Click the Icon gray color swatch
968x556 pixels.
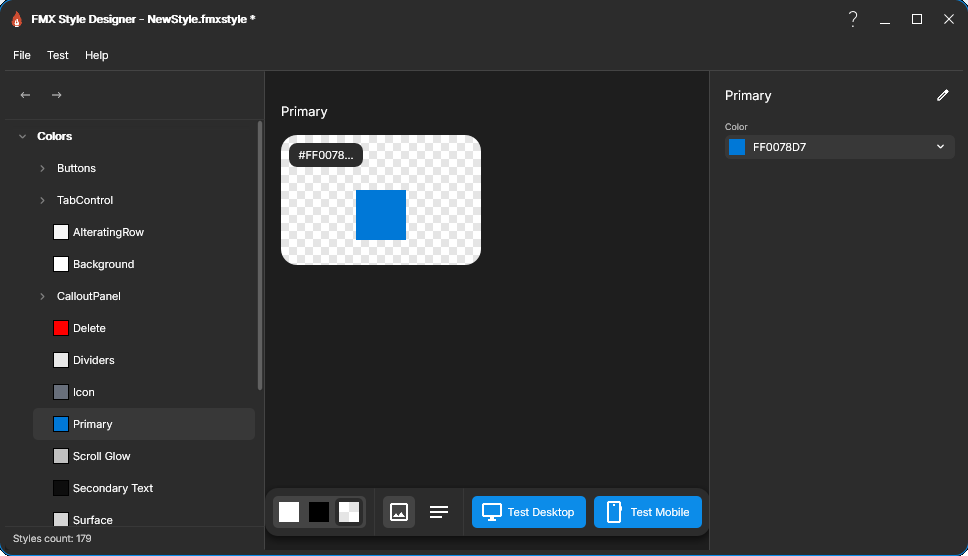(x=60, y=392)
